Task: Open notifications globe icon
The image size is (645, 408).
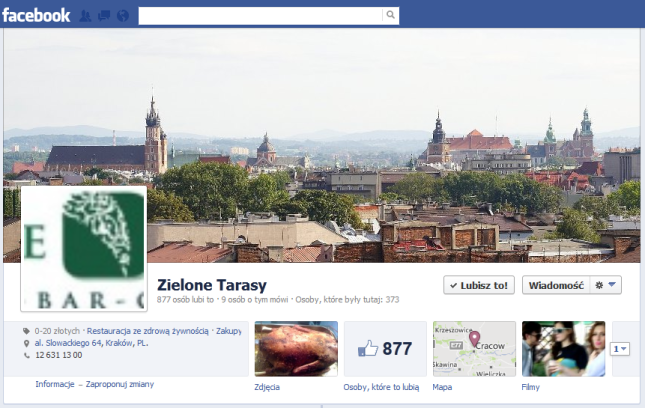Action: pyautogui.click(x=123, y=16)
